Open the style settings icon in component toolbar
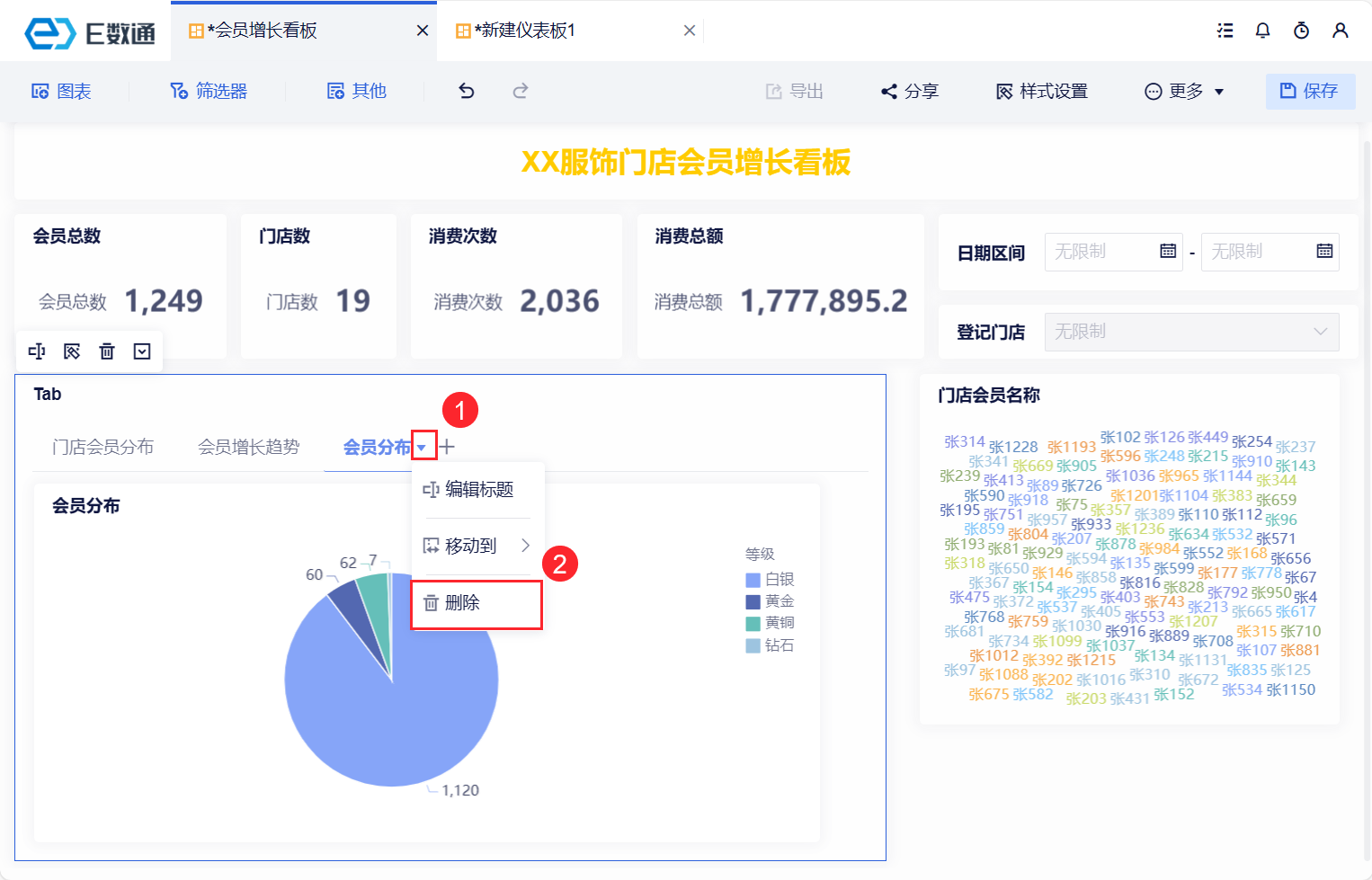This screenshot has height=880, width=1372. coord(72,351)
